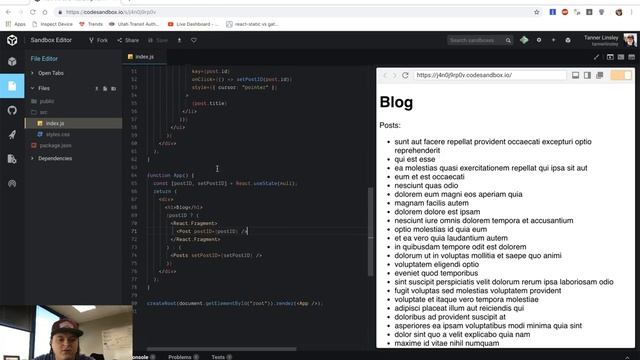Open the Project Info sidebar cube icon

coord(12,62)
